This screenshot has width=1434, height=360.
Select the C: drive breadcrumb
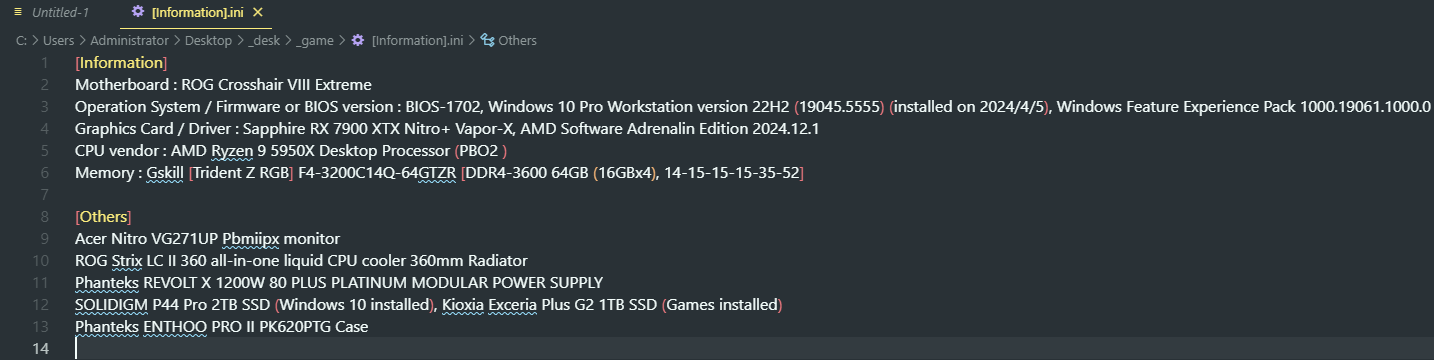[21, 40]
